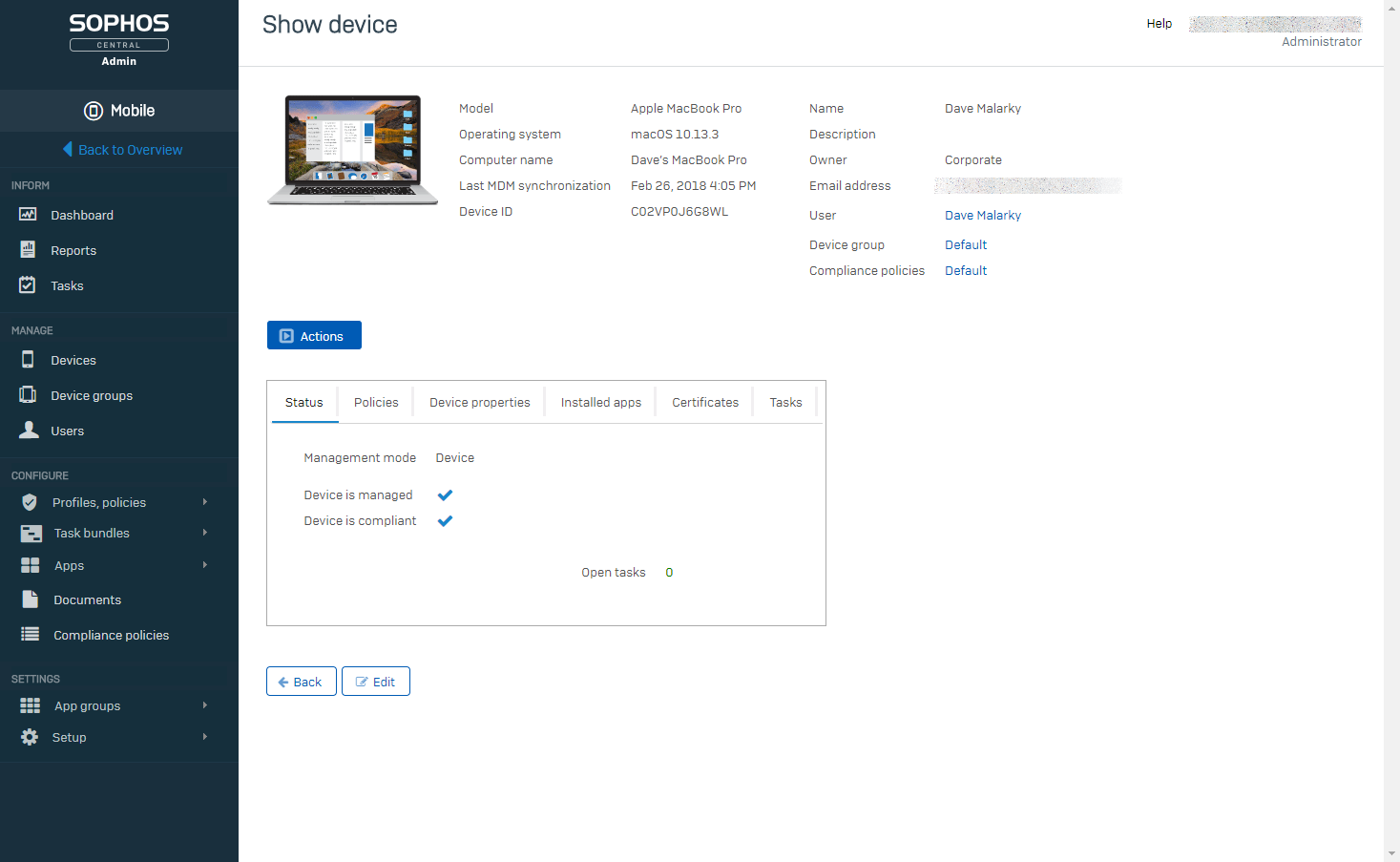This screenshot has width=1400, height=862.
Task: Click the scrollbar down arrow
Action: pyautogui.click(x=1391, y=853)
